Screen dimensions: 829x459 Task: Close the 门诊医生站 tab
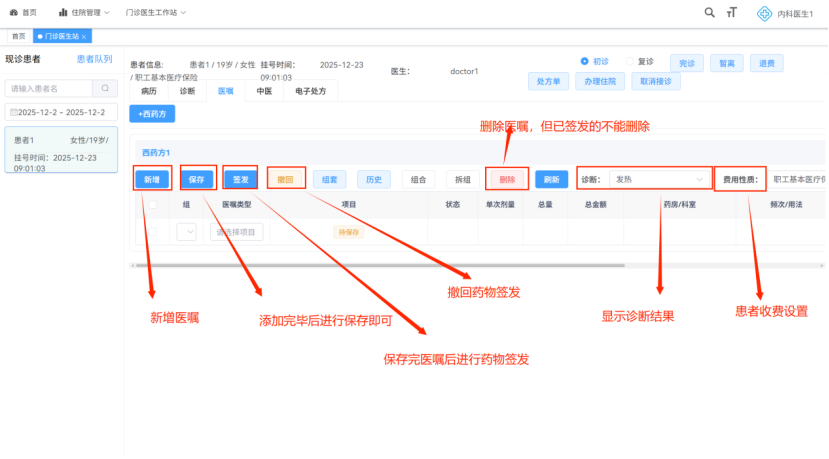click(x=84, y=37)
